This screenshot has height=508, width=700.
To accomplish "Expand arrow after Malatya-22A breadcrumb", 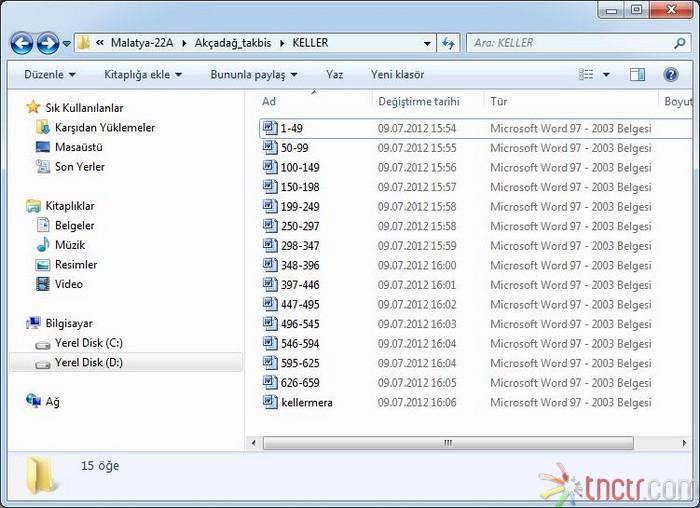I will (x=184, y=43).
